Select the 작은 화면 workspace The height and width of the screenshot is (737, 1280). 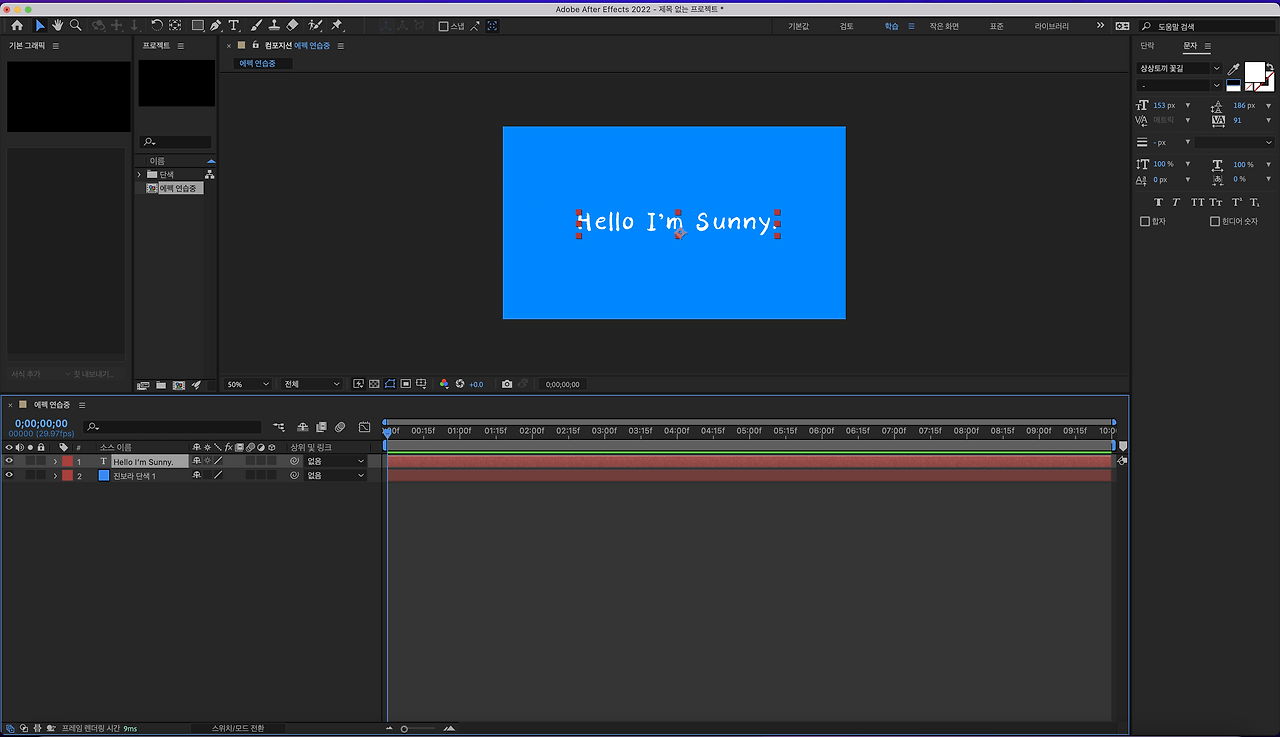tap(944, 26)
